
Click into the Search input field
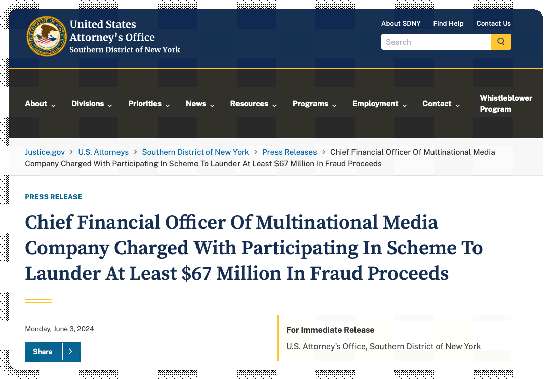tap(436, 42)
